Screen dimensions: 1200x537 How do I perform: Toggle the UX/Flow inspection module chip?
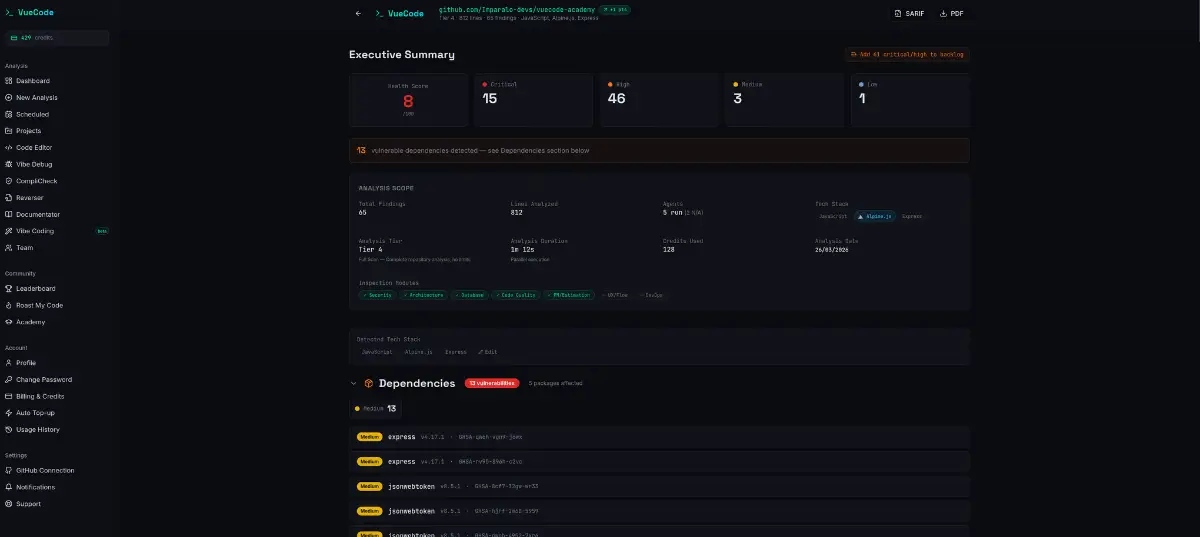pos(615,295)
